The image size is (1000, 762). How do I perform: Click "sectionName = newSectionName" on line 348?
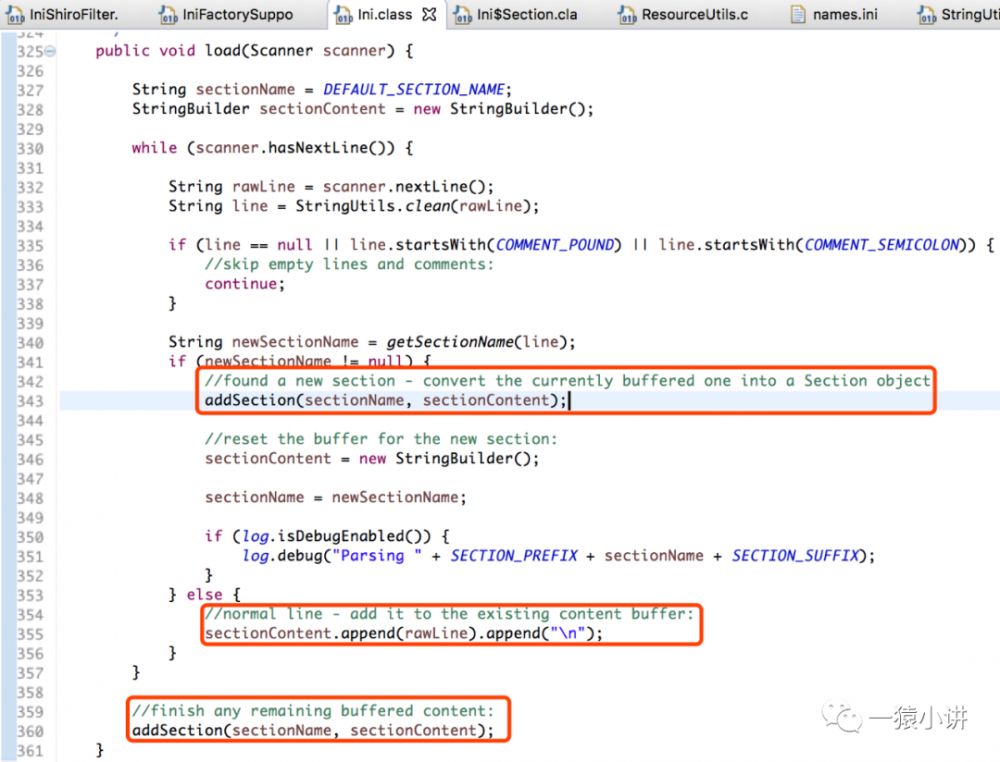(x=335, y=497)
